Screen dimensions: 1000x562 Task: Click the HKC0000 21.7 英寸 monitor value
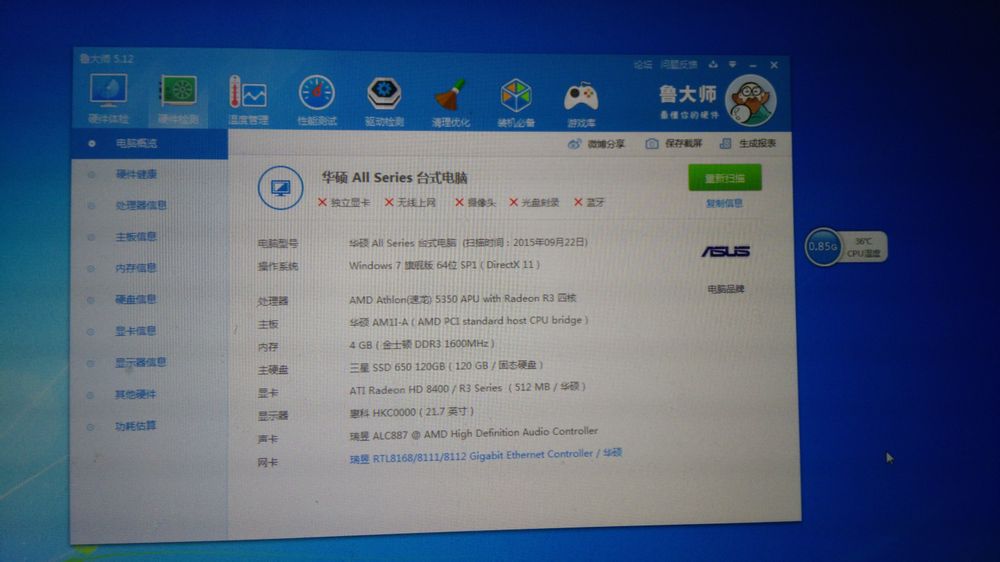(x=411, y=412)
